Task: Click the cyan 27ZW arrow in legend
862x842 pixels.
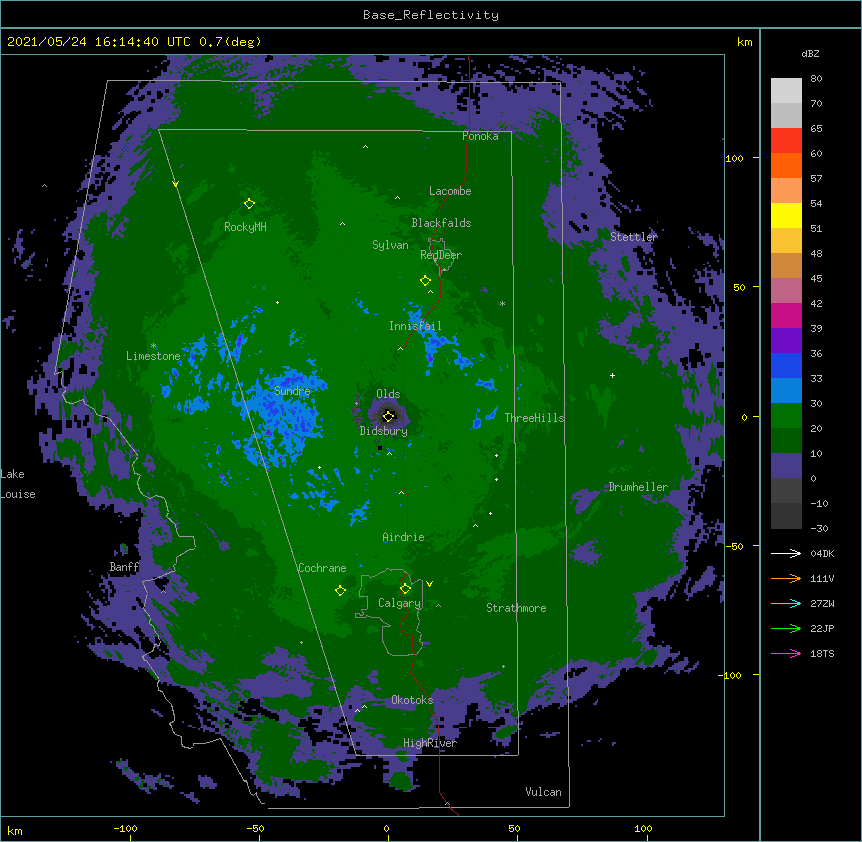Action: (x=786, y=603)
